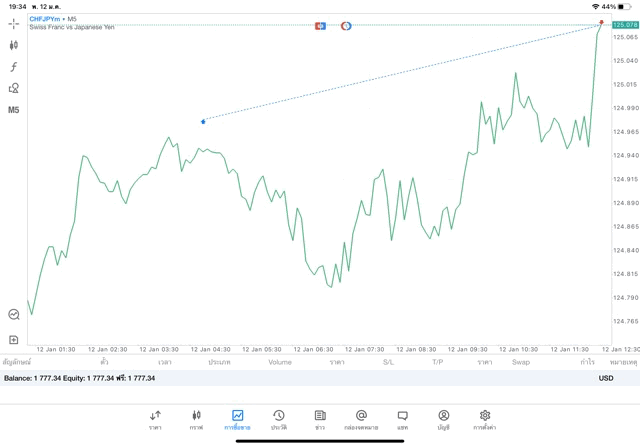Activate the crosshair tool
This screenshot has width=640, height=447.
coord(14,23)
